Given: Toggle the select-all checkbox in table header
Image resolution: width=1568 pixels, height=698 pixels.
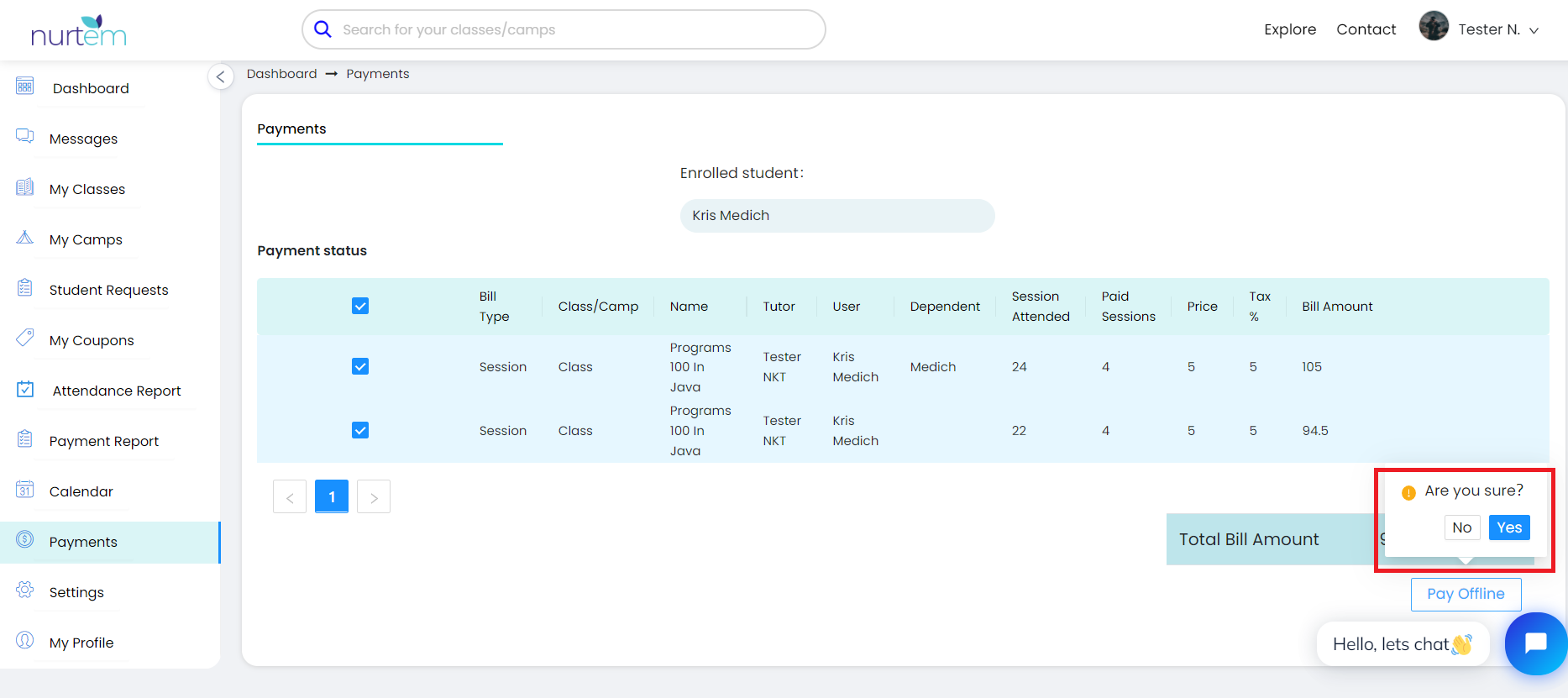Looking at the screenshot, I should [x=360, y=306].
